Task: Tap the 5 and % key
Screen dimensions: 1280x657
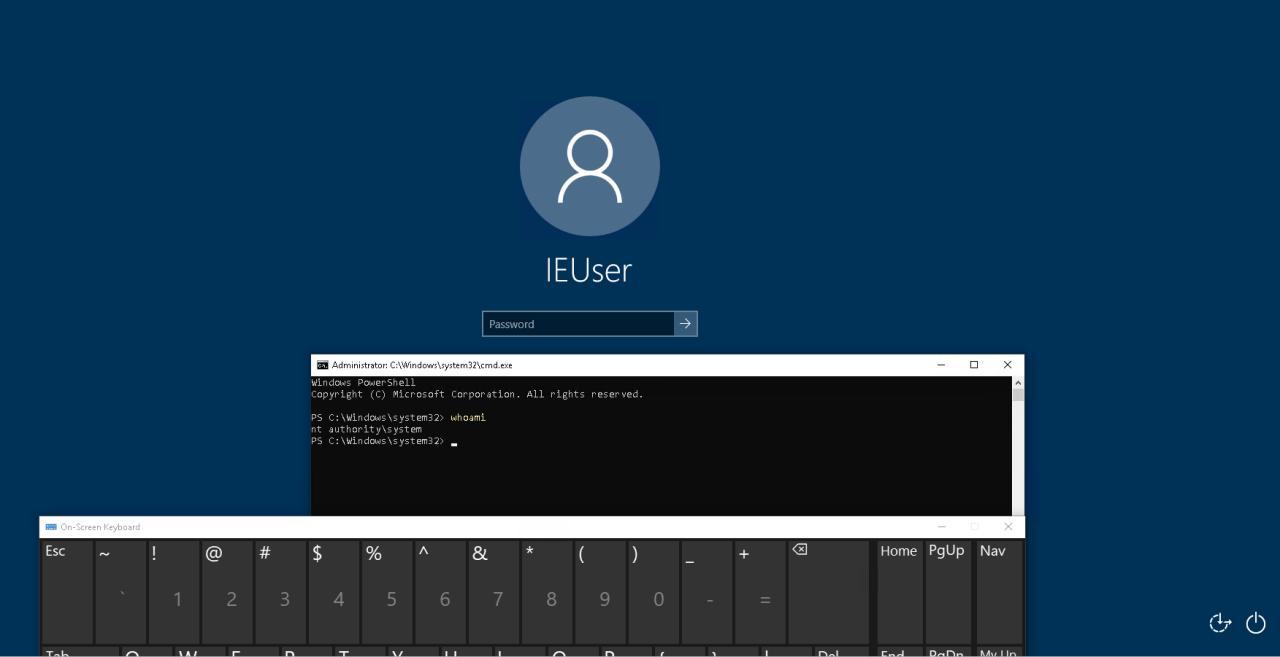Action: pyautogui.click(x=387, y=592)
